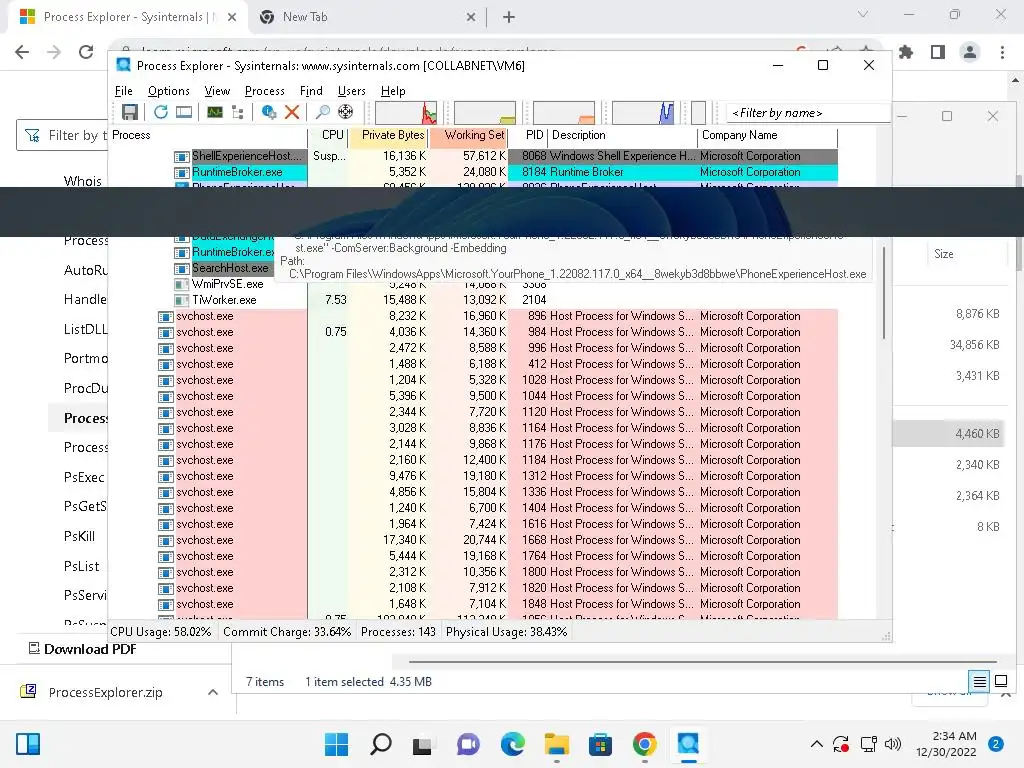Viewport: 1024px width, 768px height.
Task: Open the Chrome profile avatar icon
Action: [x=970, y=52]
